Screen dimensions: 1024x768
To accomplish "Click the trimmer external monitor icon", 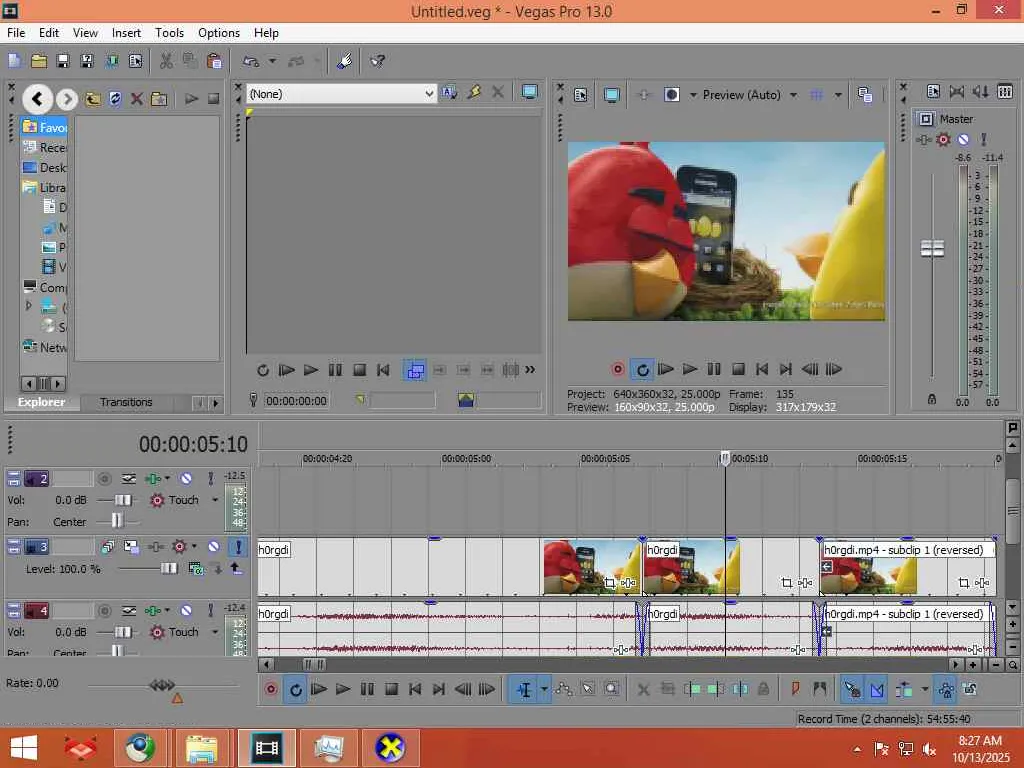I will click(529, 93).
